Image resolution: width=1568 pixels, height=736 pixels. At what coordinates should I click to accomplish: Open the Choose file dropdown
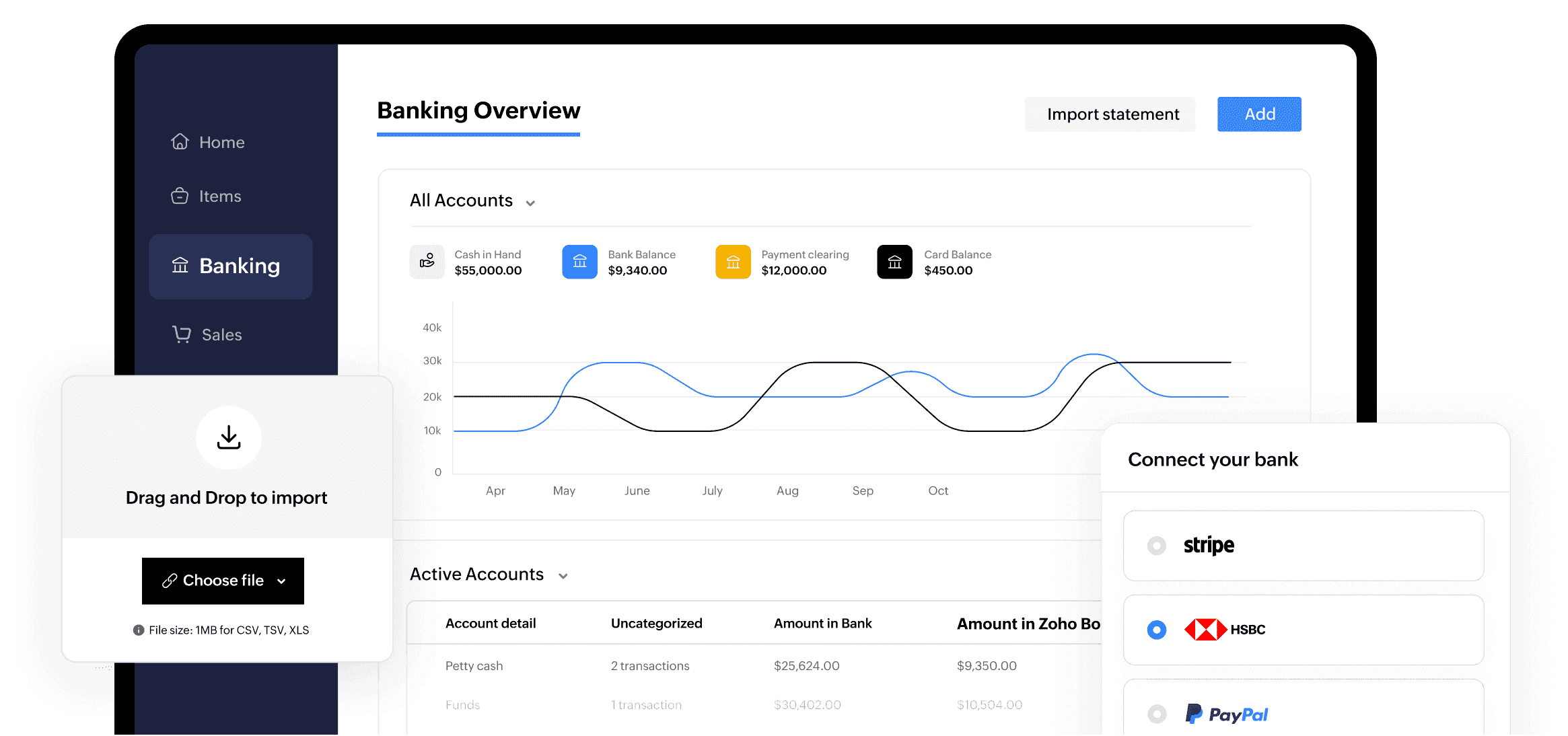click(x=223, y=581)
